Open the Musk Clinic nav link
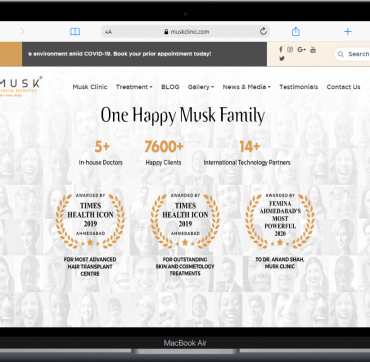This screenshot has width=370, height=362. [90, 87]
